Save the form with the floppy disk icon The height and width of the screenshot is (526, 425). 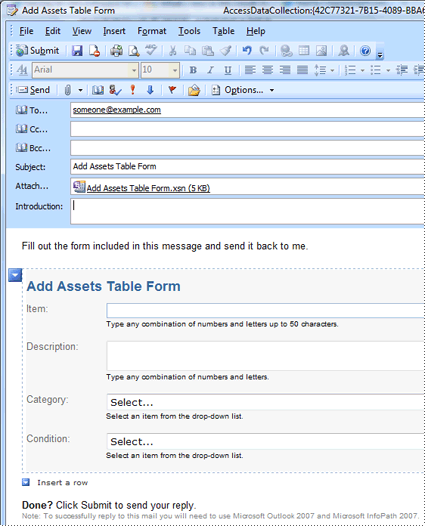pos(77,51)
